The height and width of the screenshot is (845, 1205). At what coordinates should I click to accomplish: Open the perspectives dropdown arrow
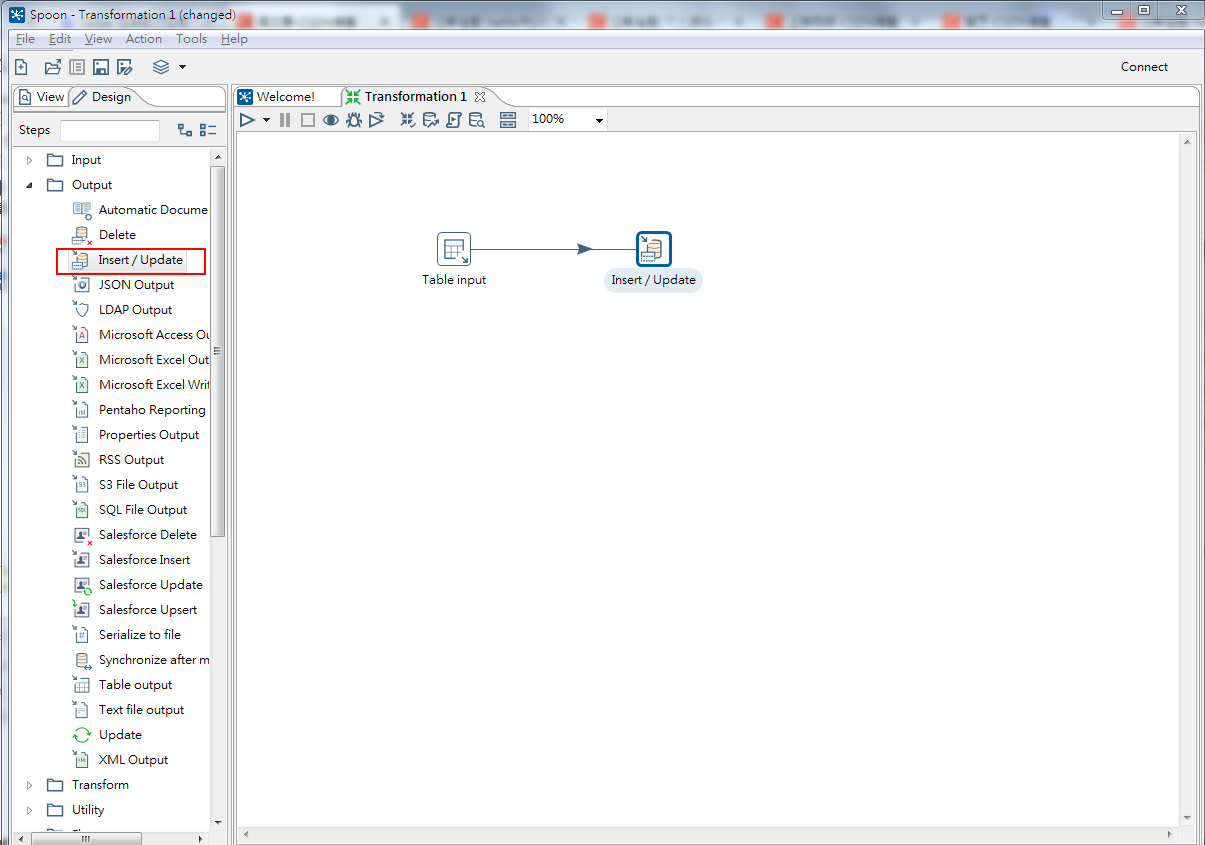[182, 67]
